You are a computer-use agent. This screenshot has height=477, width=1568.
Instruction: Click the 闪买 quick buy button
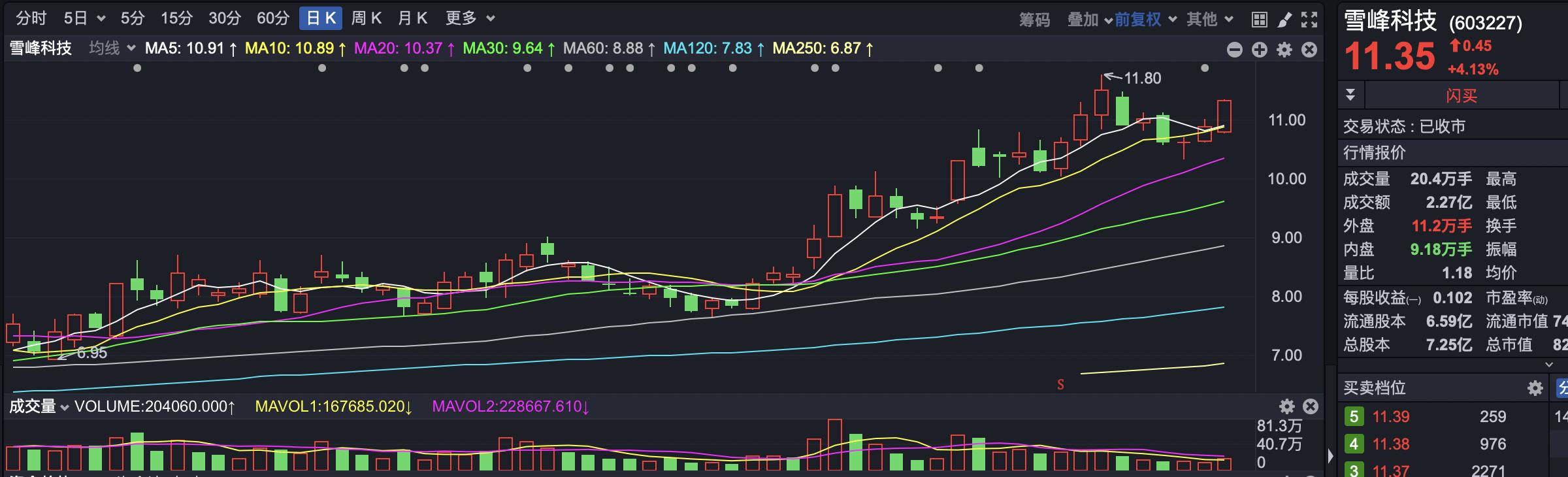pos(1461,96)
